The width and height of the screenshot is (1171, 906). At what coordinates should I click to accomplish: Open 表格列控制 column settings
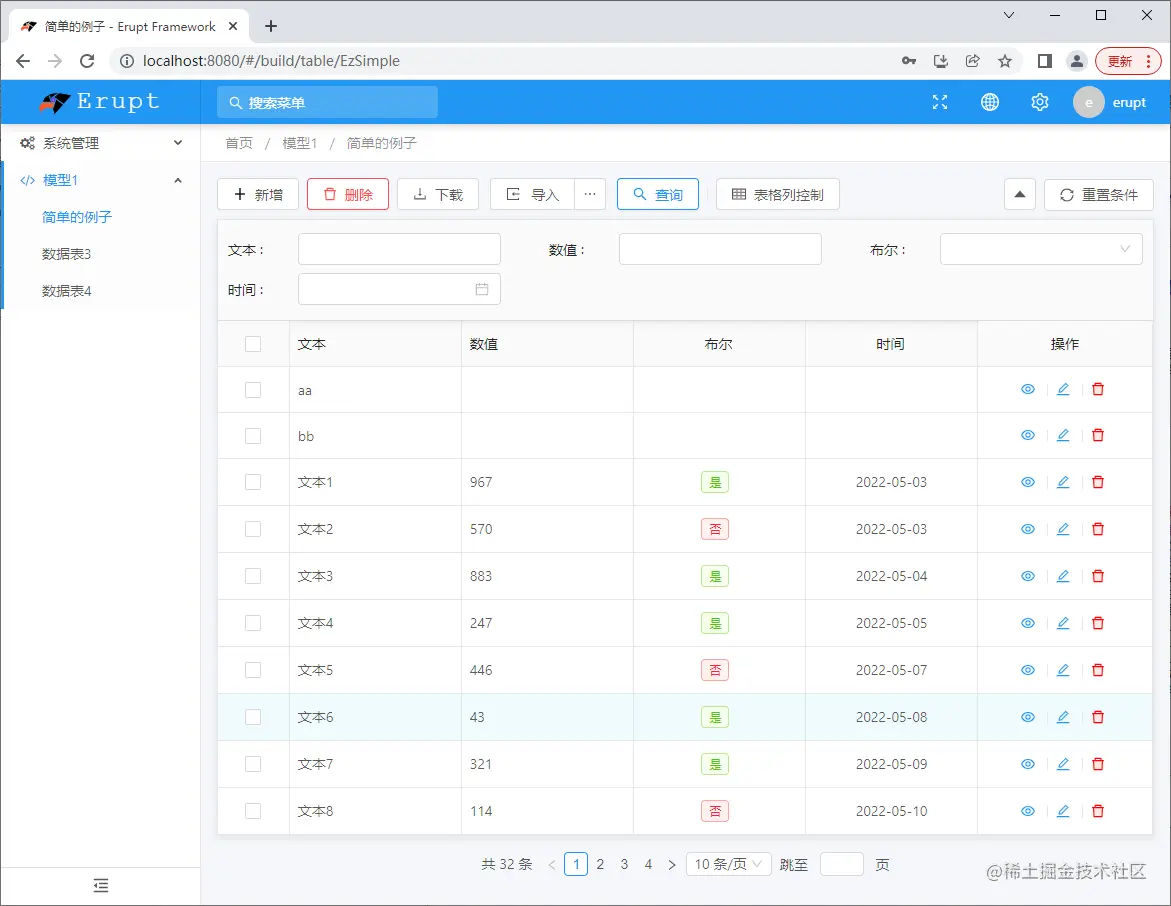[777, 194]
